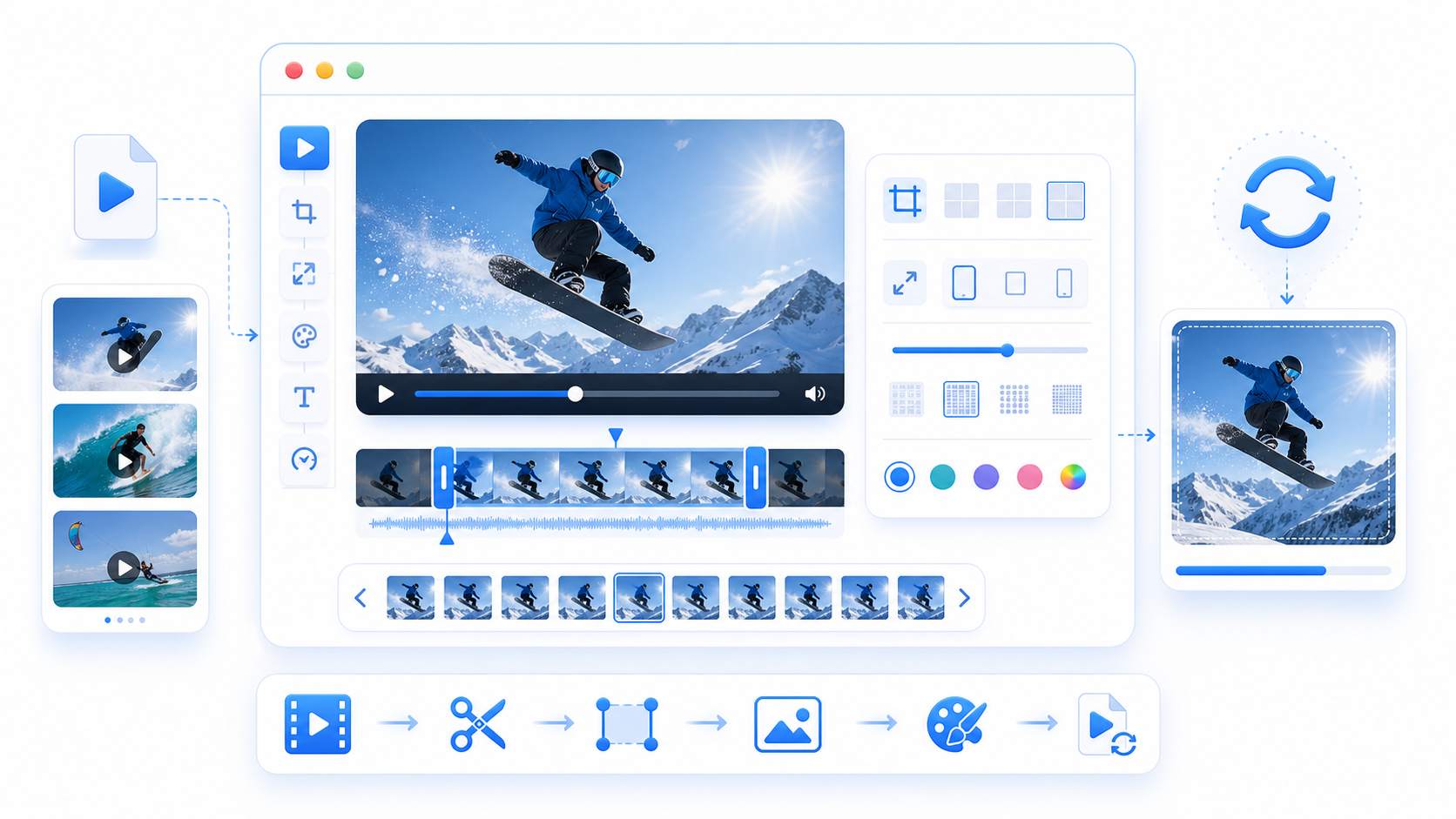Click the audio waveform track
1456x819 pixels.
[x=600, y=523]
